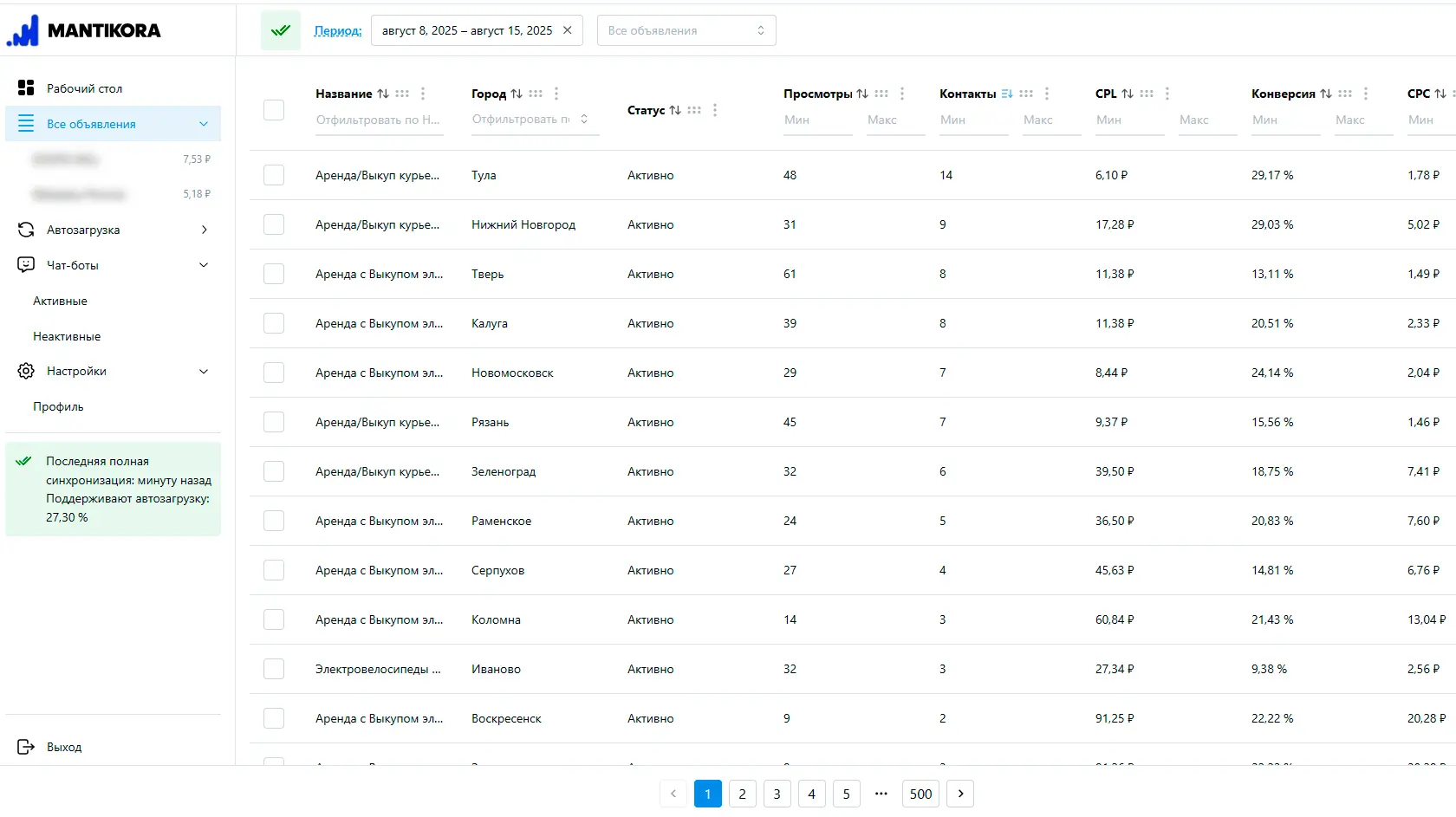Clear the selected period date range
This screenshot has height=817, width=1456.
(x=568, y=30)
